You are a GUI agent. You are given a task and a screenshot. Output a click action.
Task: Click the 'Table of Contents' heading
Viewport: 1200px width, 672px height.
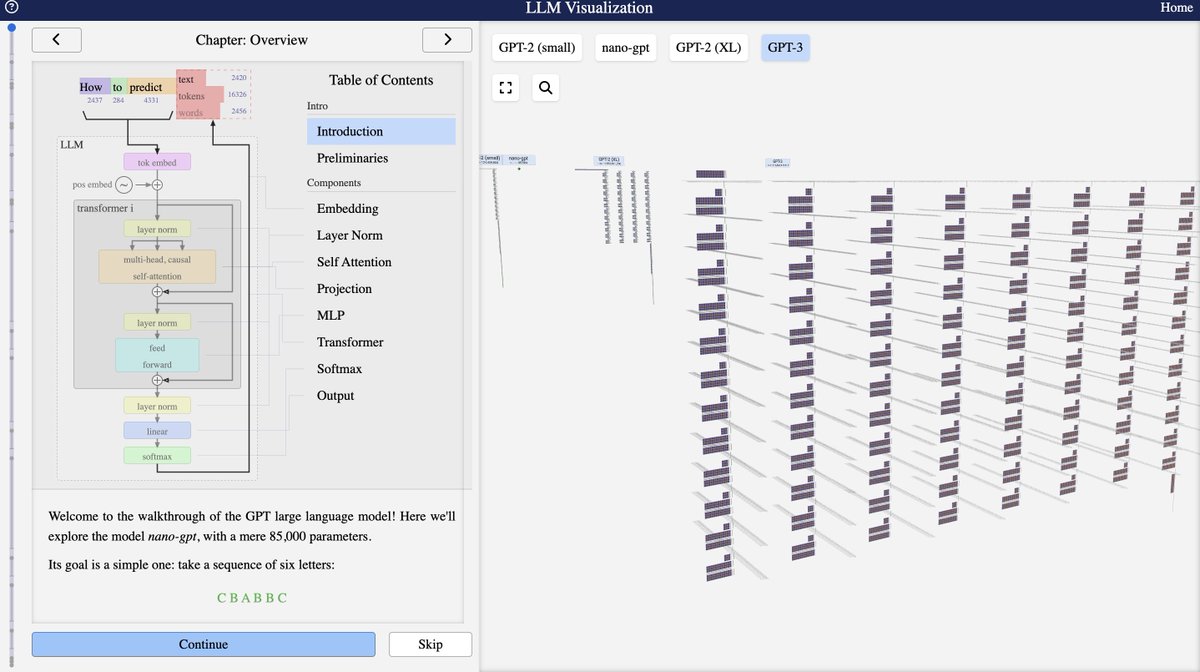pyautogui.click(x=381, y=80)
